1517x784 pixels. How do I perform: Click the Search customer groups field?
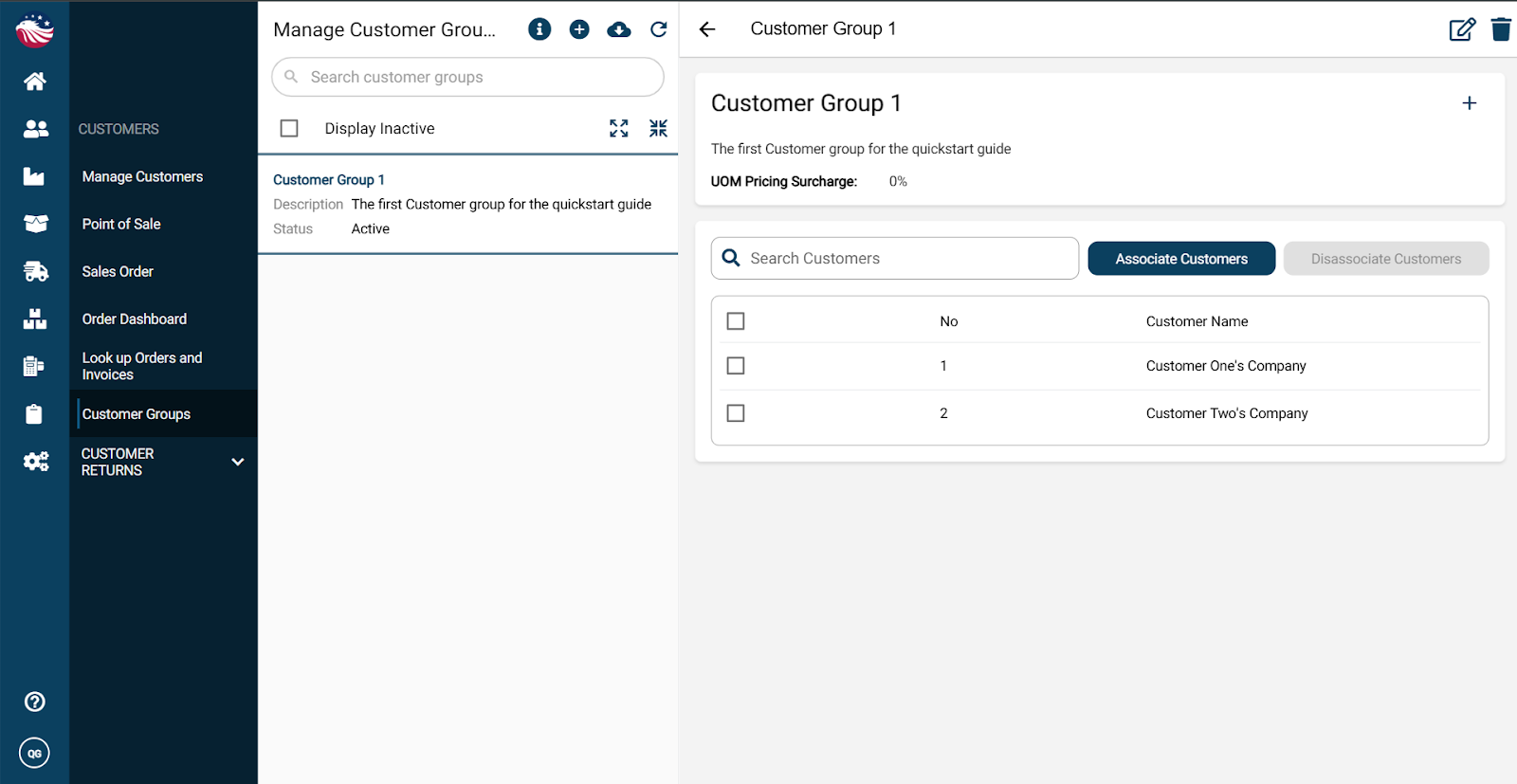[x=467, y=77]
